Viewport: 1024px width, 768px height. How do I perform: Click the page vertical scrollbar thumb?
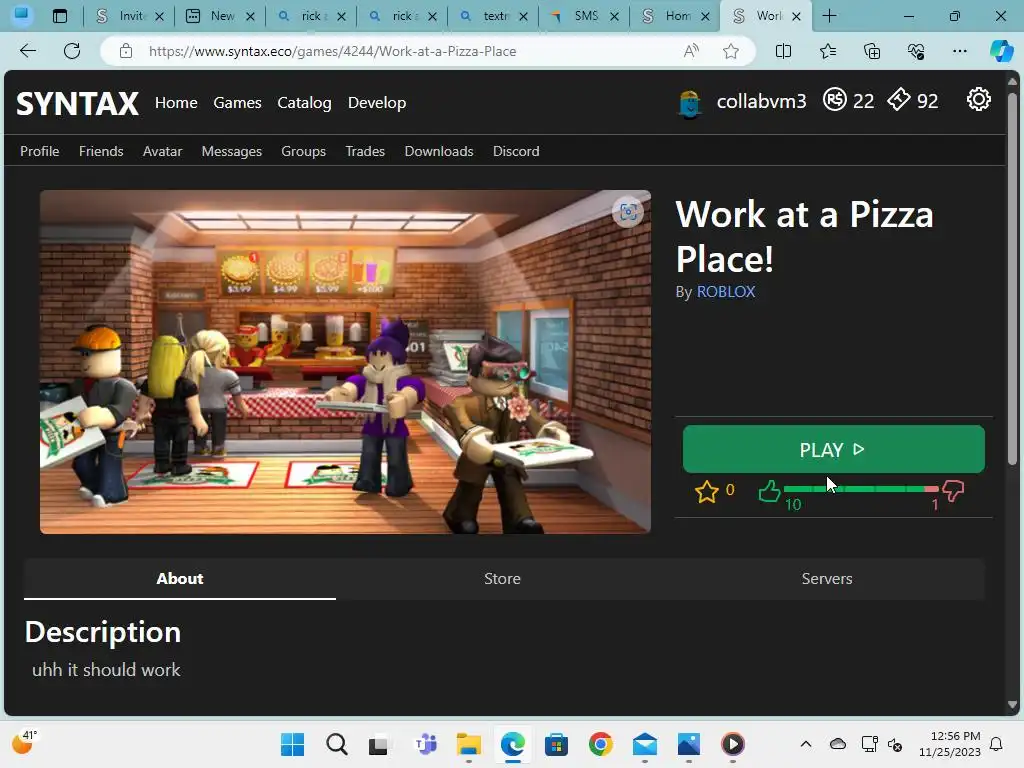1012,280
